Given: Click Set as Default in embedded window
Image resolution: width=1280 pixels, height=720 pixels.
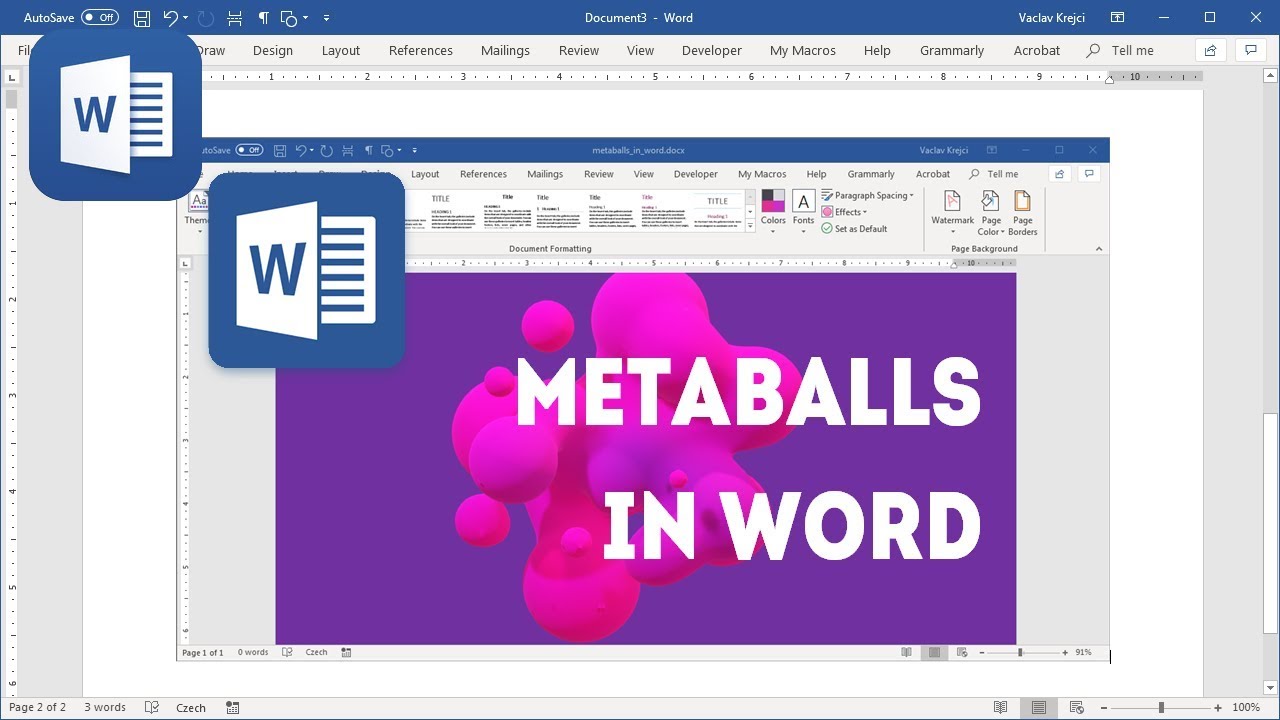Looking at the screenshot, I should point(854,229).
